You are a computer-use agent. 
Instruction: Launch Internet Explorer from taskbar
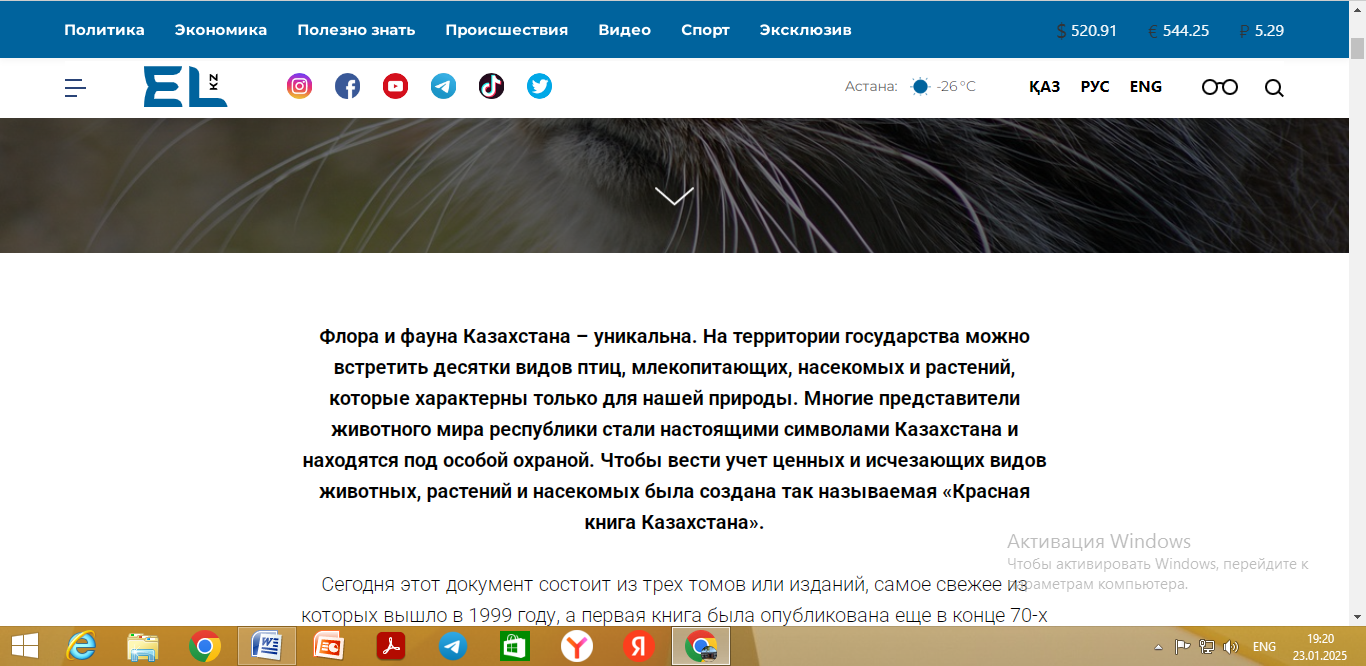(x=81, y=647)
